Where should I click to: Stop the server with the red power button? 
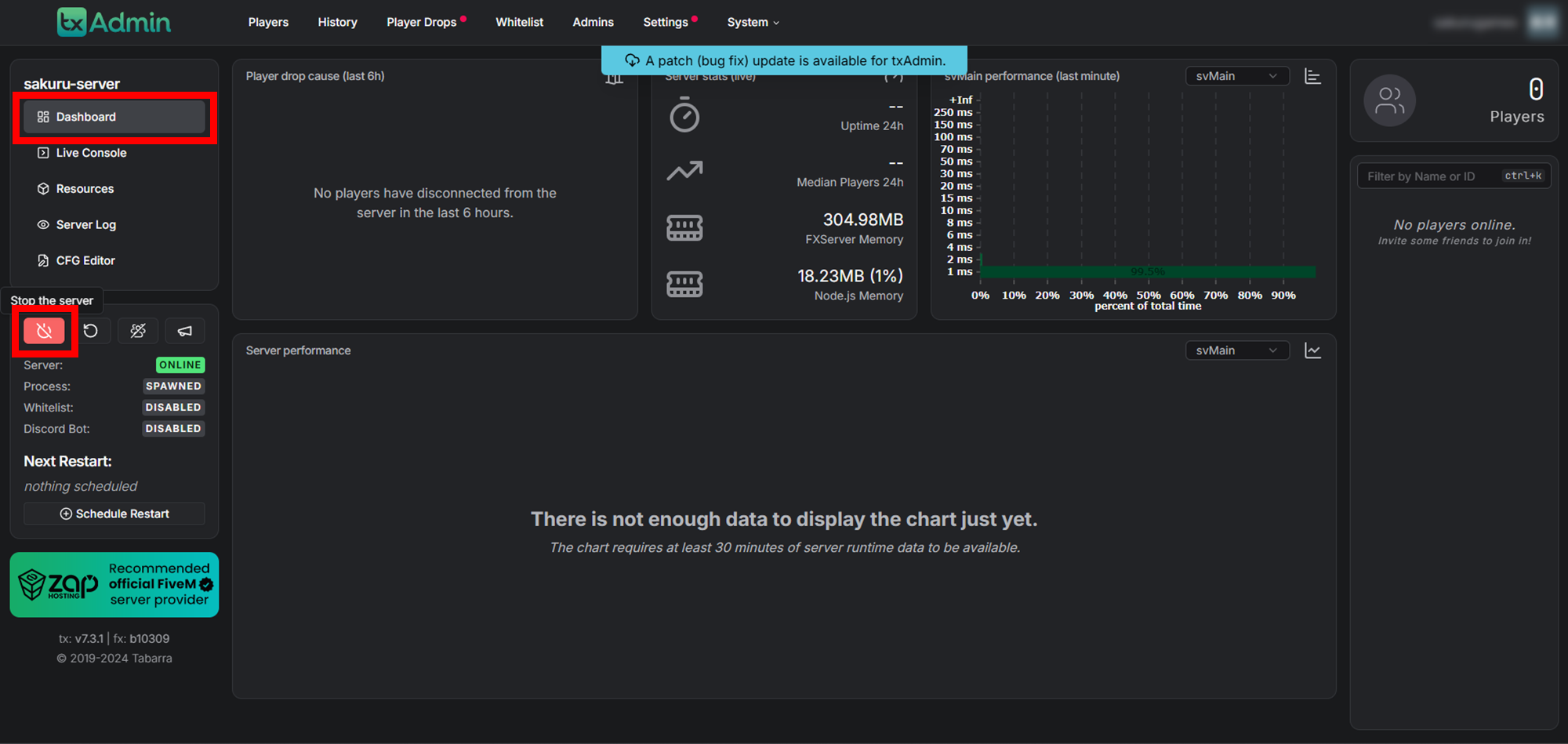[44, 331]
